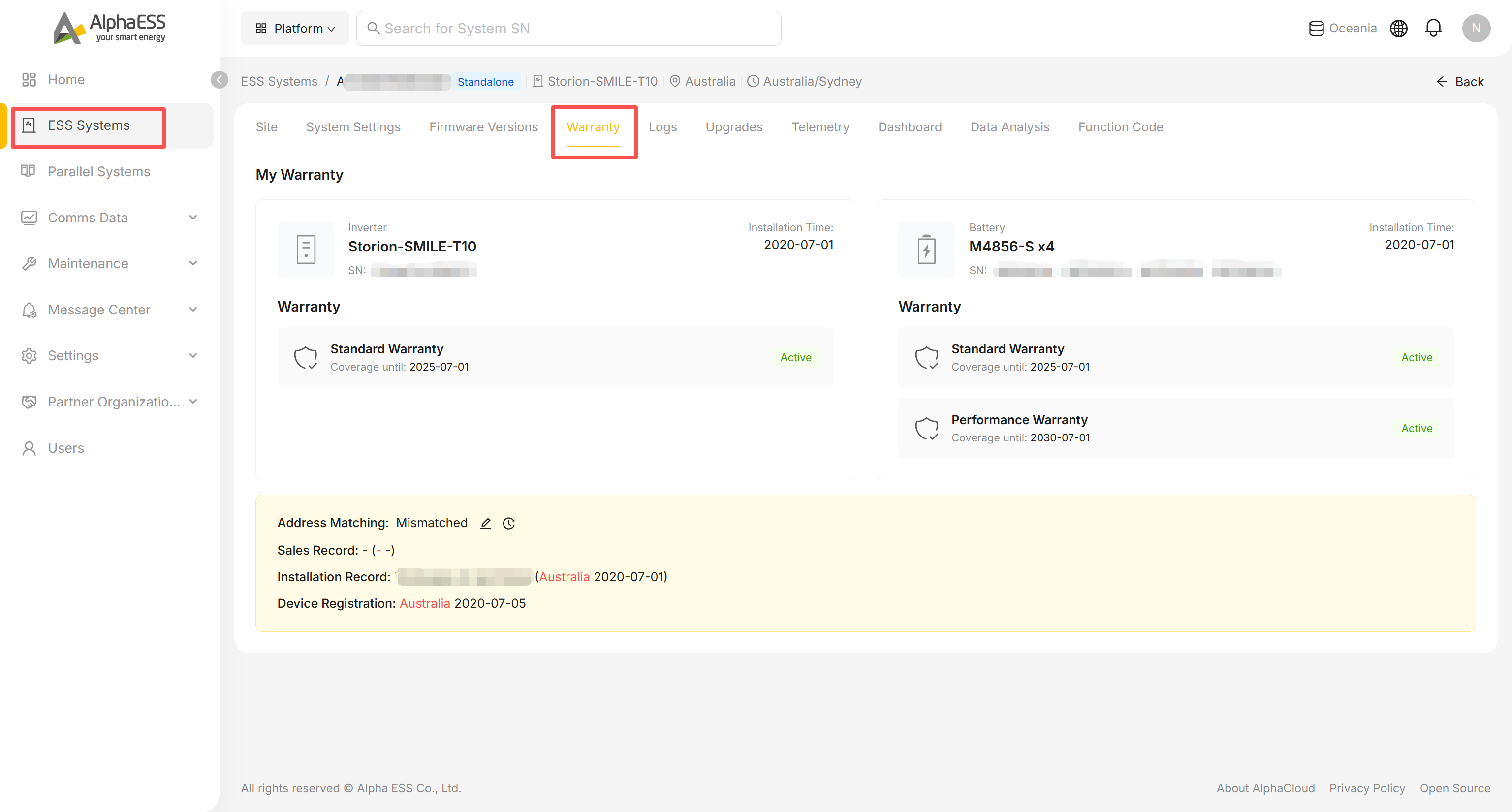This screenshot has height=812, width=1512.
Task: Switch to the Site tab
Action: click(266, 127)
